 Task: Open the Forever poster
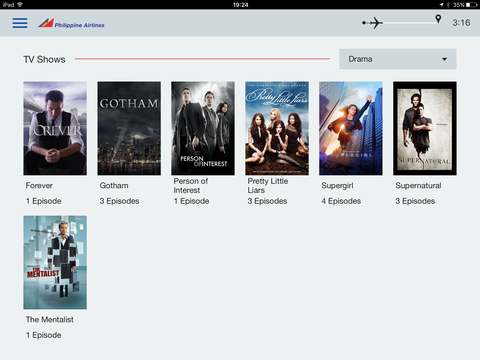55,128
